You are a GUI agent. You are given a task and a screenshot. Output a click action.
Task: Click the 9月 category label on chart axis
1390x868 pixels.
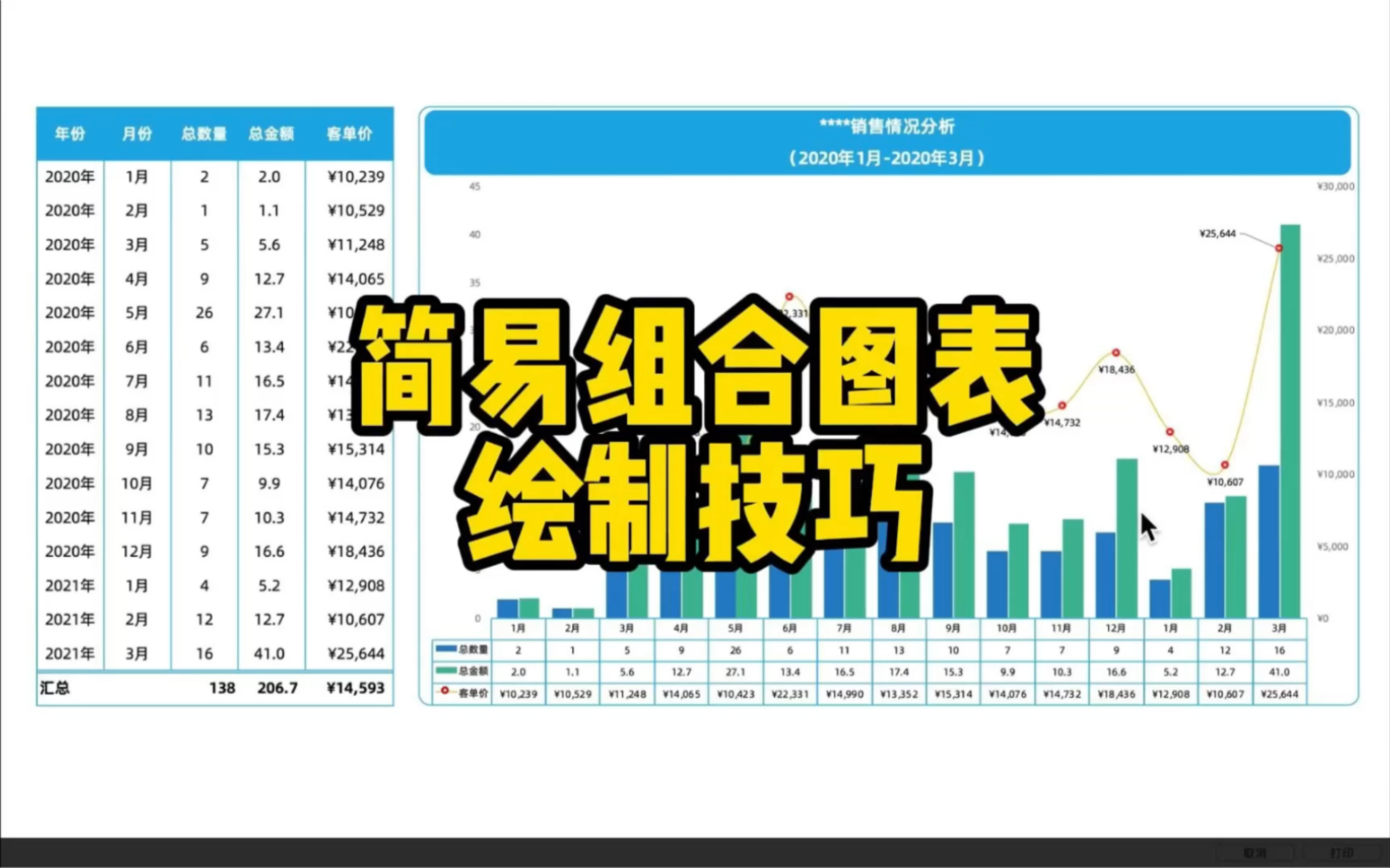953,628
